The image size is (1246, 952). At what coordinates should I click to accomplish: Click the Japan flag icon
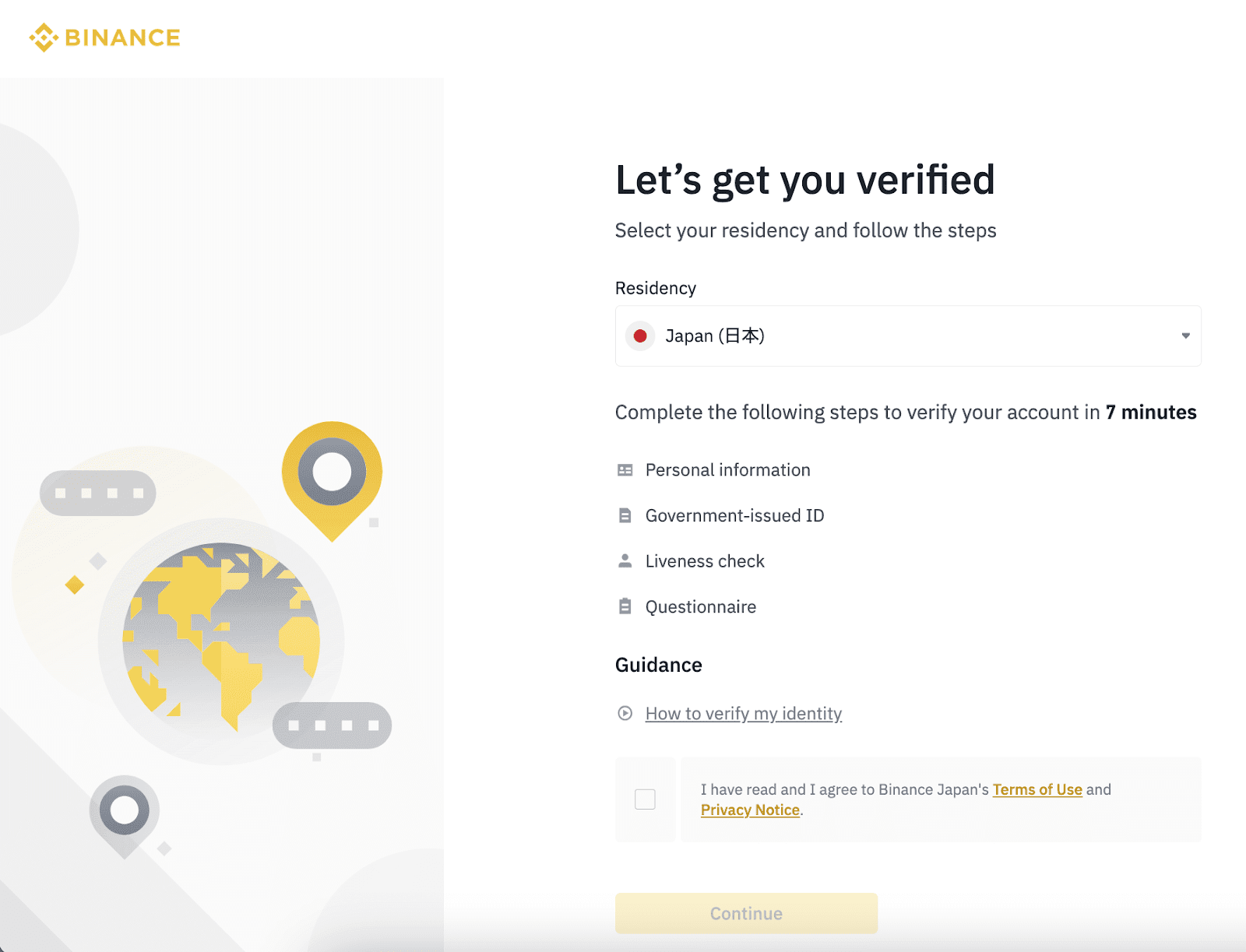point(640,336)
